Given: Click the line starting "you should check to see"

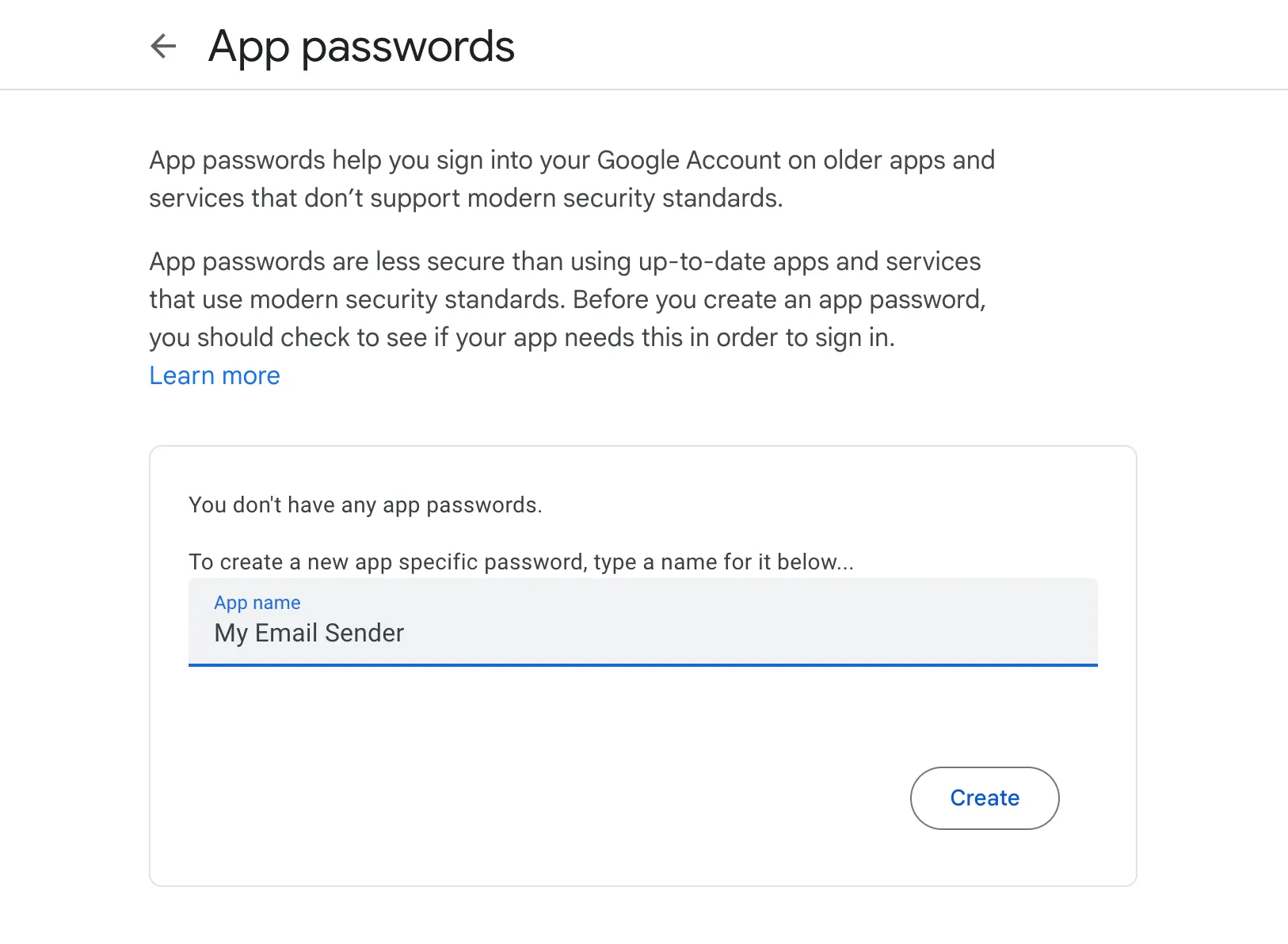Looking at the screenshot, I should coord(521,337).
